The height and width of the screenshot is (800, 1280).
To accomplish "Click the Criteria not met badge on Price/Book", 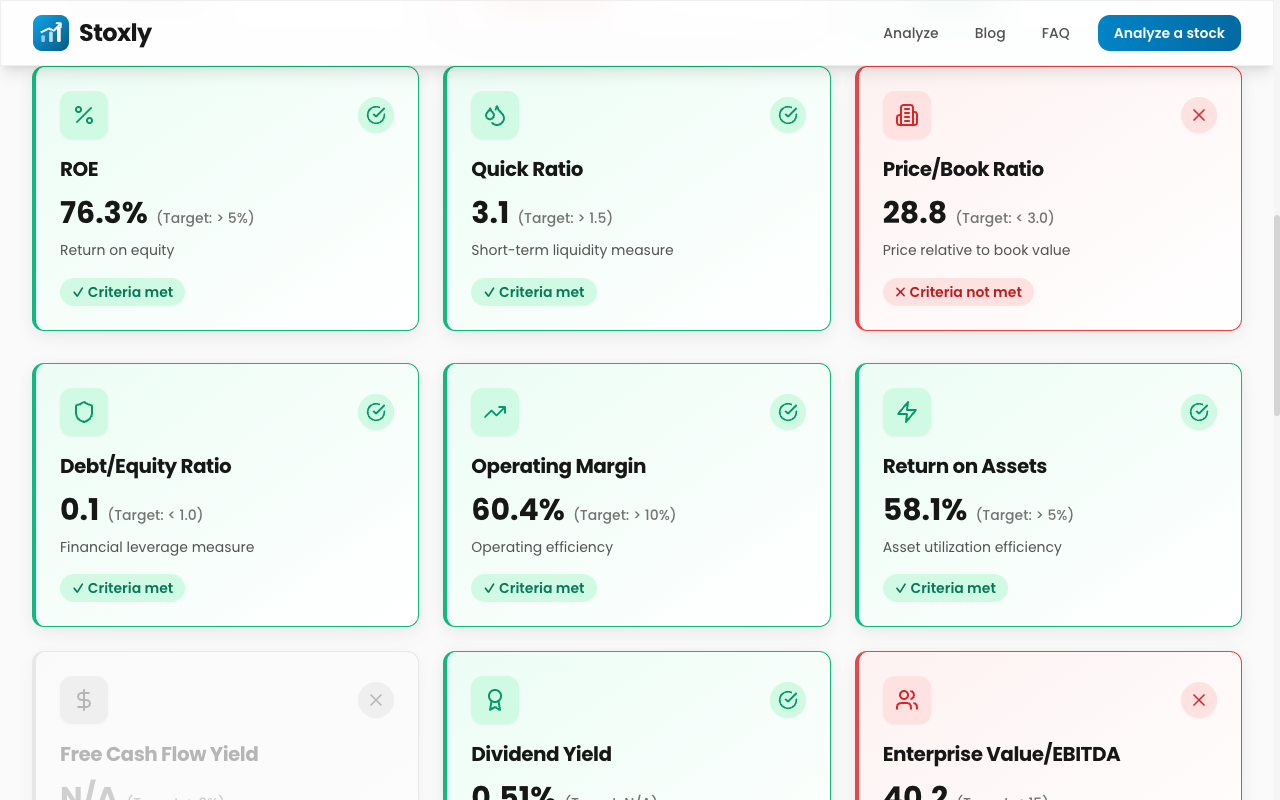I will pyautogui.click(x=958, y=292).
